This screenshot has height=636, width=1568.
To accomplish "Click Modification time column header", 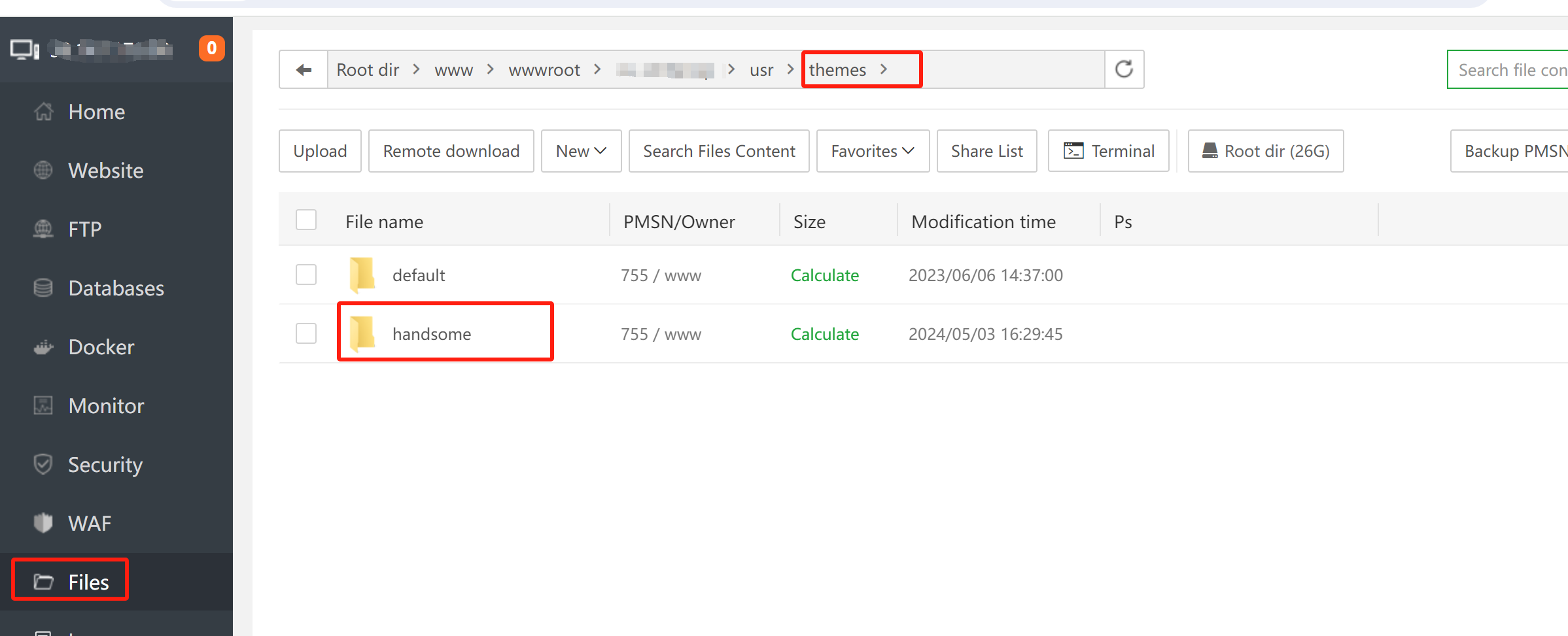I will [983, 222].
